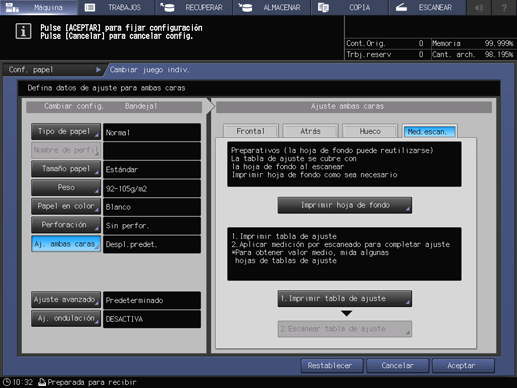Click 1. Imprimir tabla de ajuste

coord(345,298)
